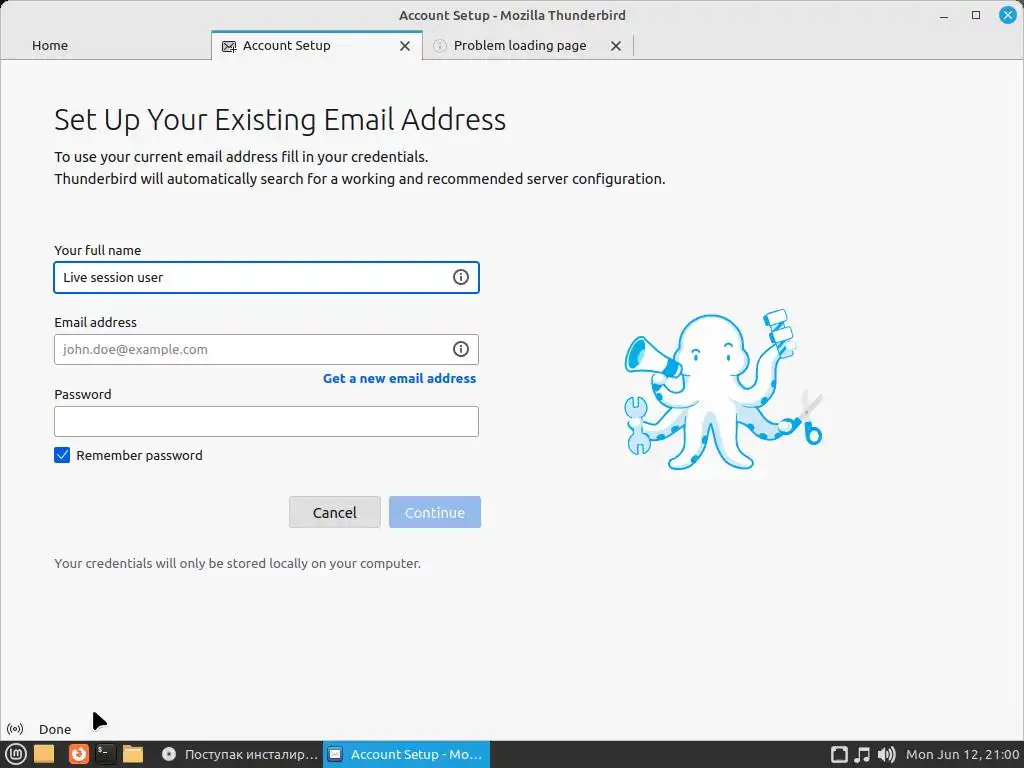
Task: Switch to the installer window in taskbar
Action: coord(240,754)
